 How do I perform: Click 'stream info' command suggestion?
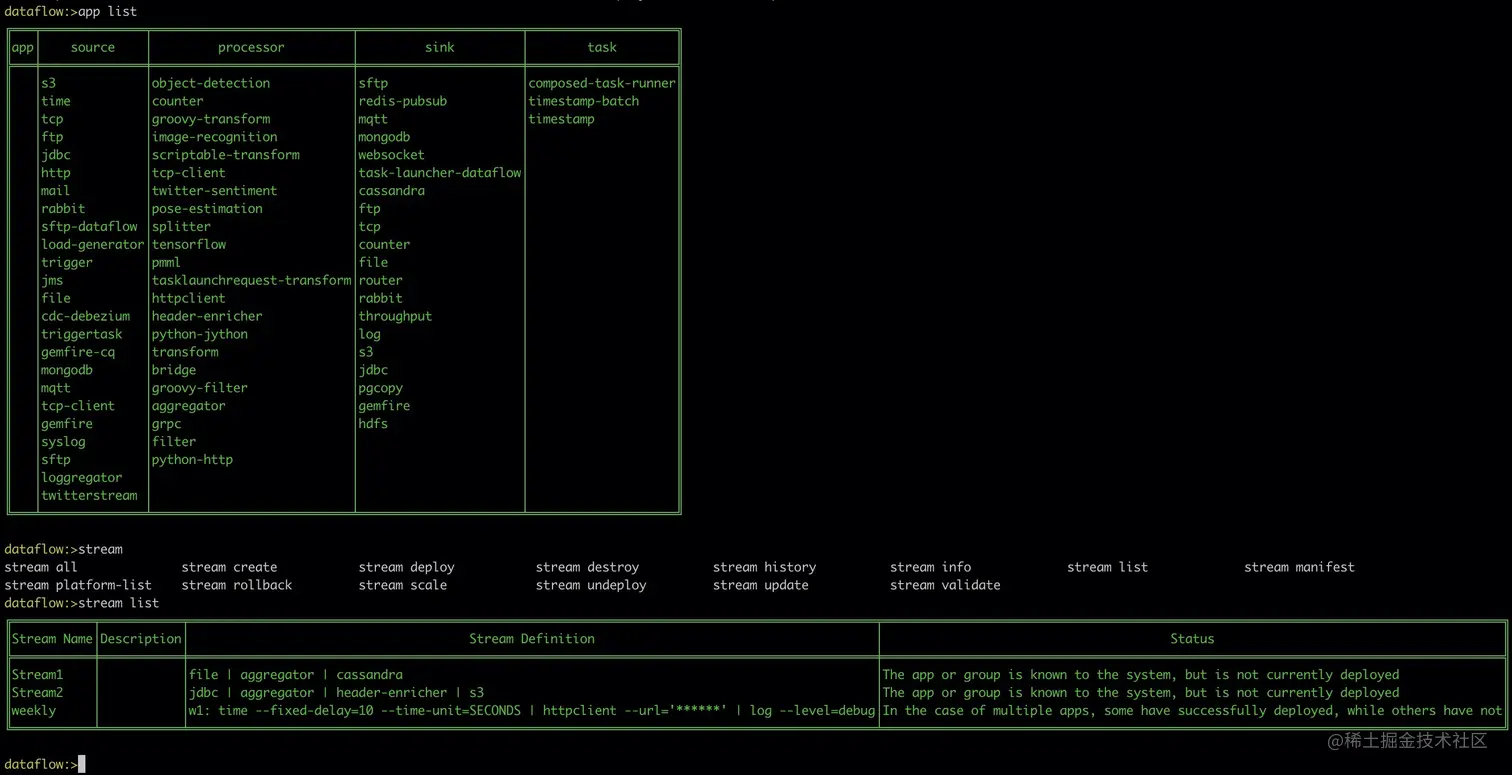pyautogui.click(x=931, y=567)
